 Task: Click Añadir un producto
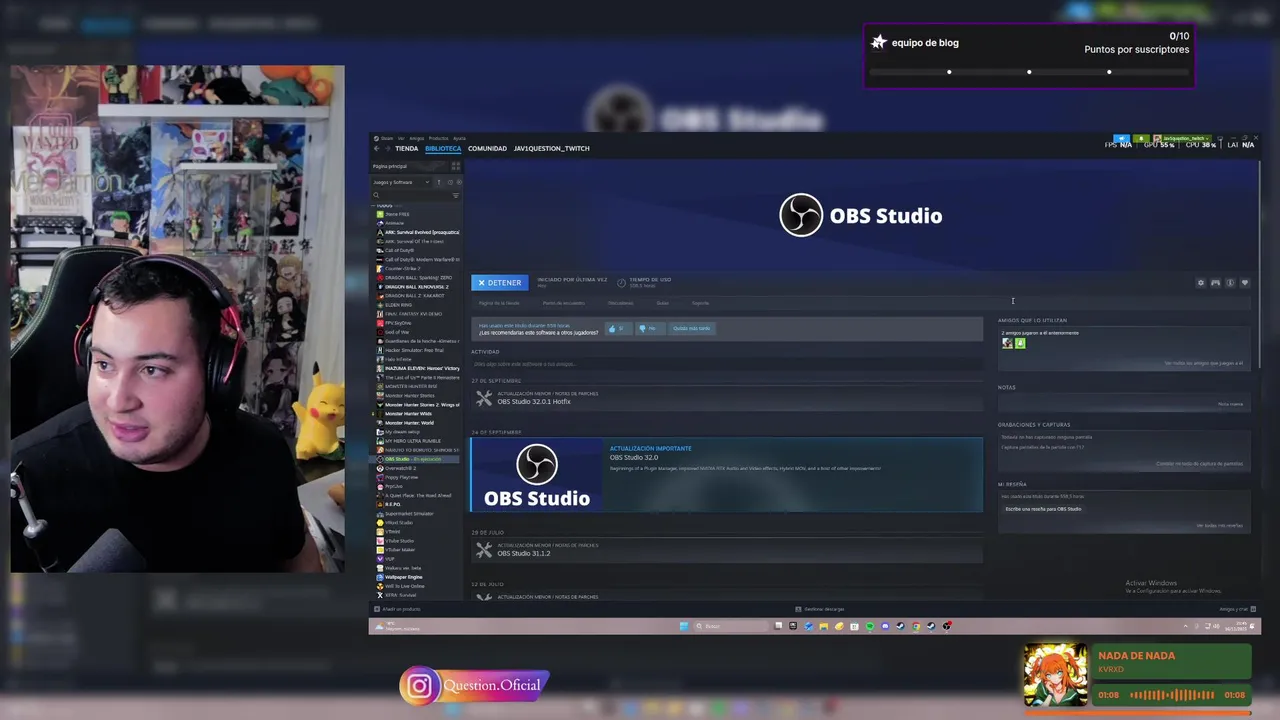(x=398, y=609)
